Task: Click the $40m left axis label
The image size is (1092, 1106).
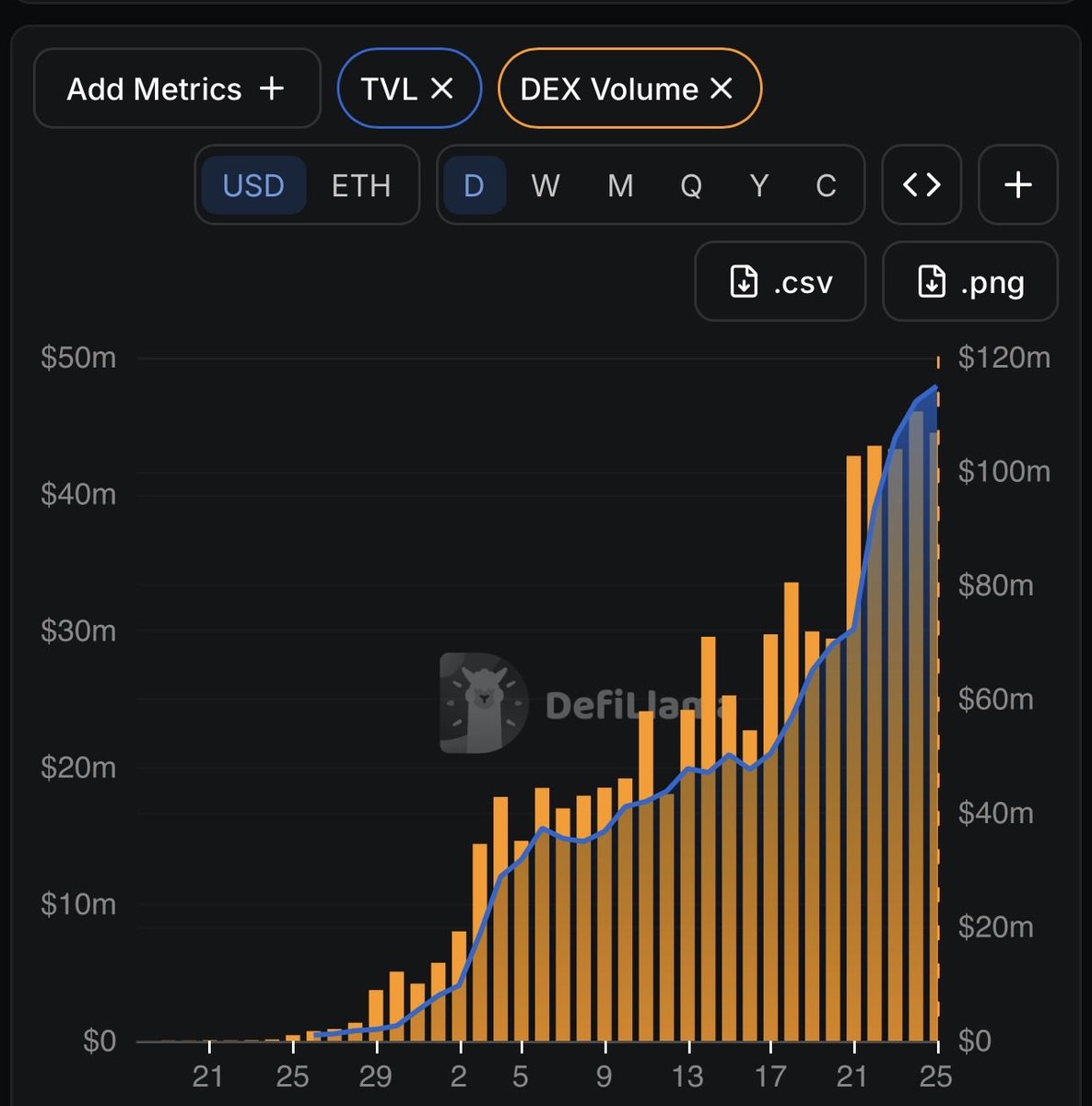Action: 78,494
